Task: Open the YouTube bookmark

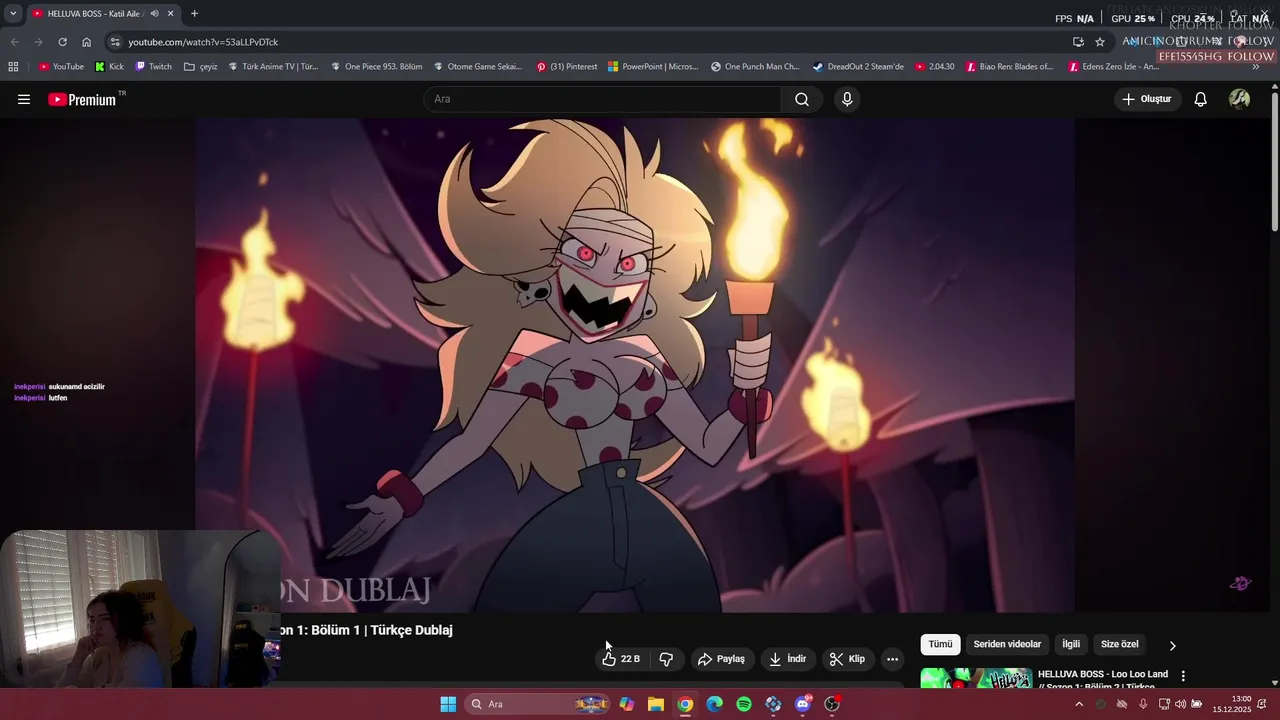Action: [61, 67]
